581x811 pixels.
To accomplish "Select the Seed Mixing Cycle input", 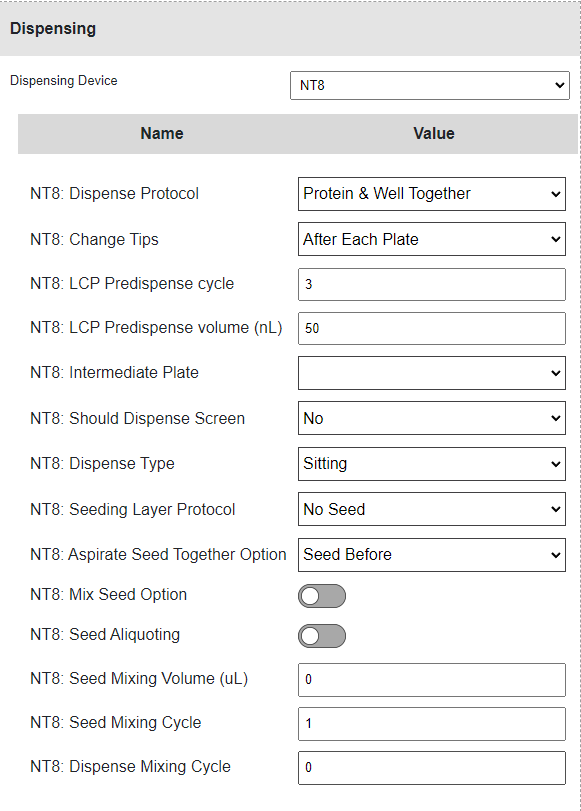I will point(431,724).
